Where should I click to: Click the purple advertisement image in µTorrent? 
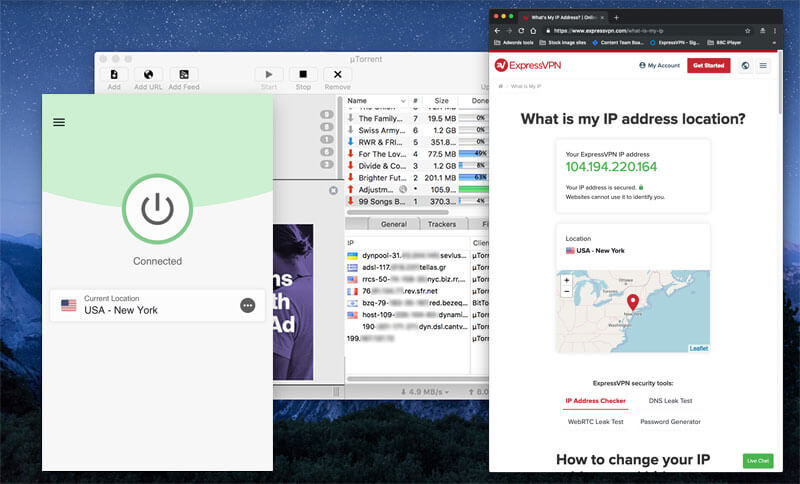pyautogui.click(x=293, y=302)
